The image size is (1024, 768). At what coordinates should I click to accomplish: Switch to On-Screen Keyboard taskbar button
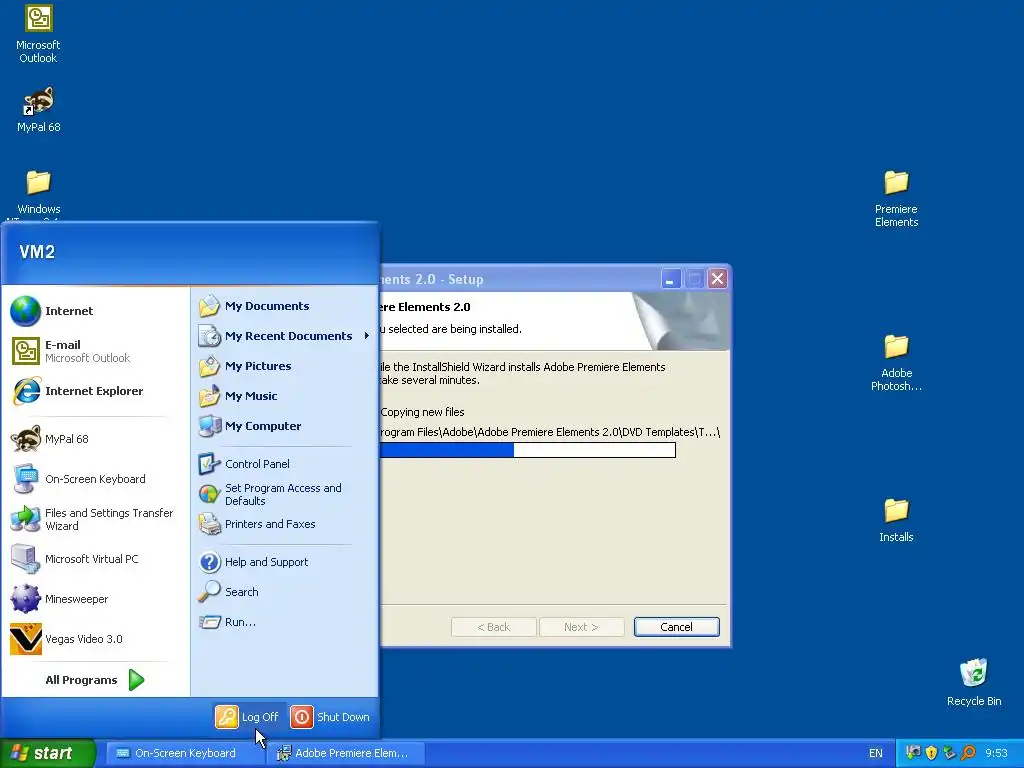184,753
